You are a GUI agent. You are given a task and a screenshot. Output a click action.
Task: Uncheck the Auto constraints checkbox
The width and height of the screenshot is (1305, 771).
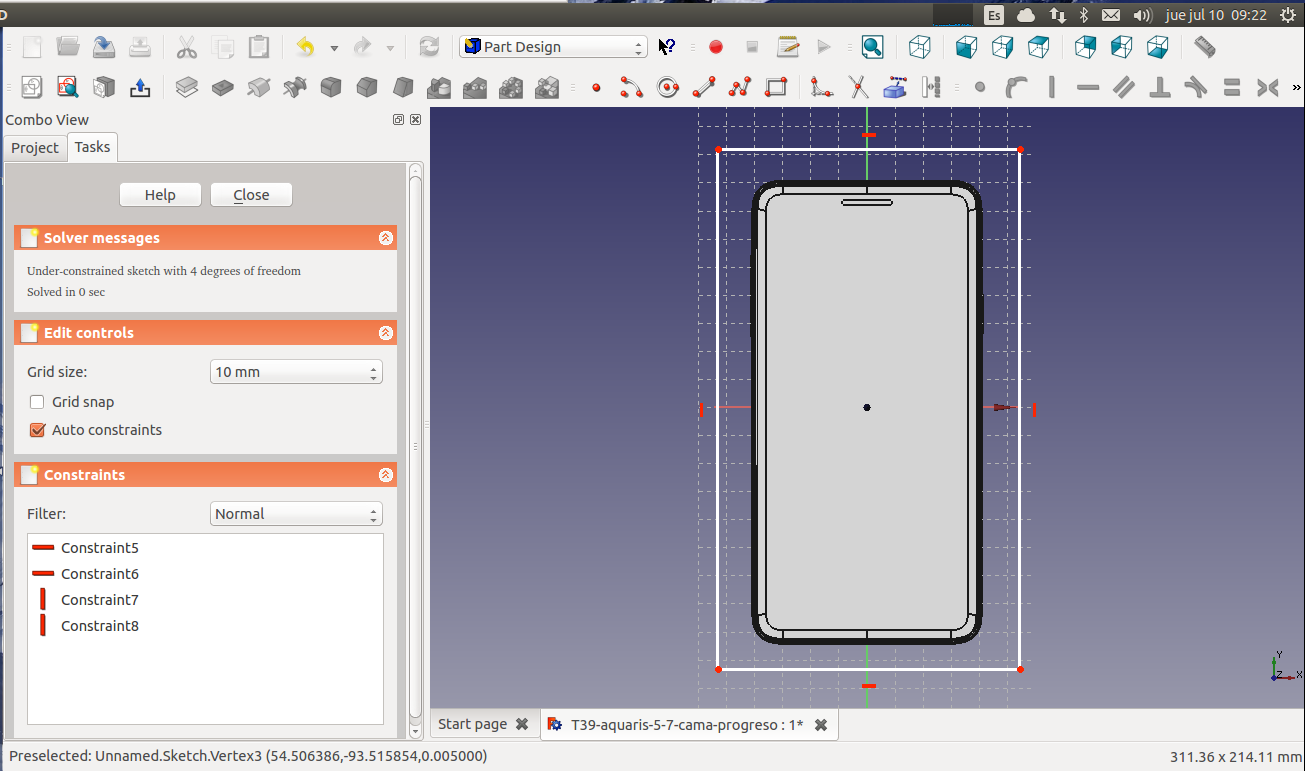37,430
